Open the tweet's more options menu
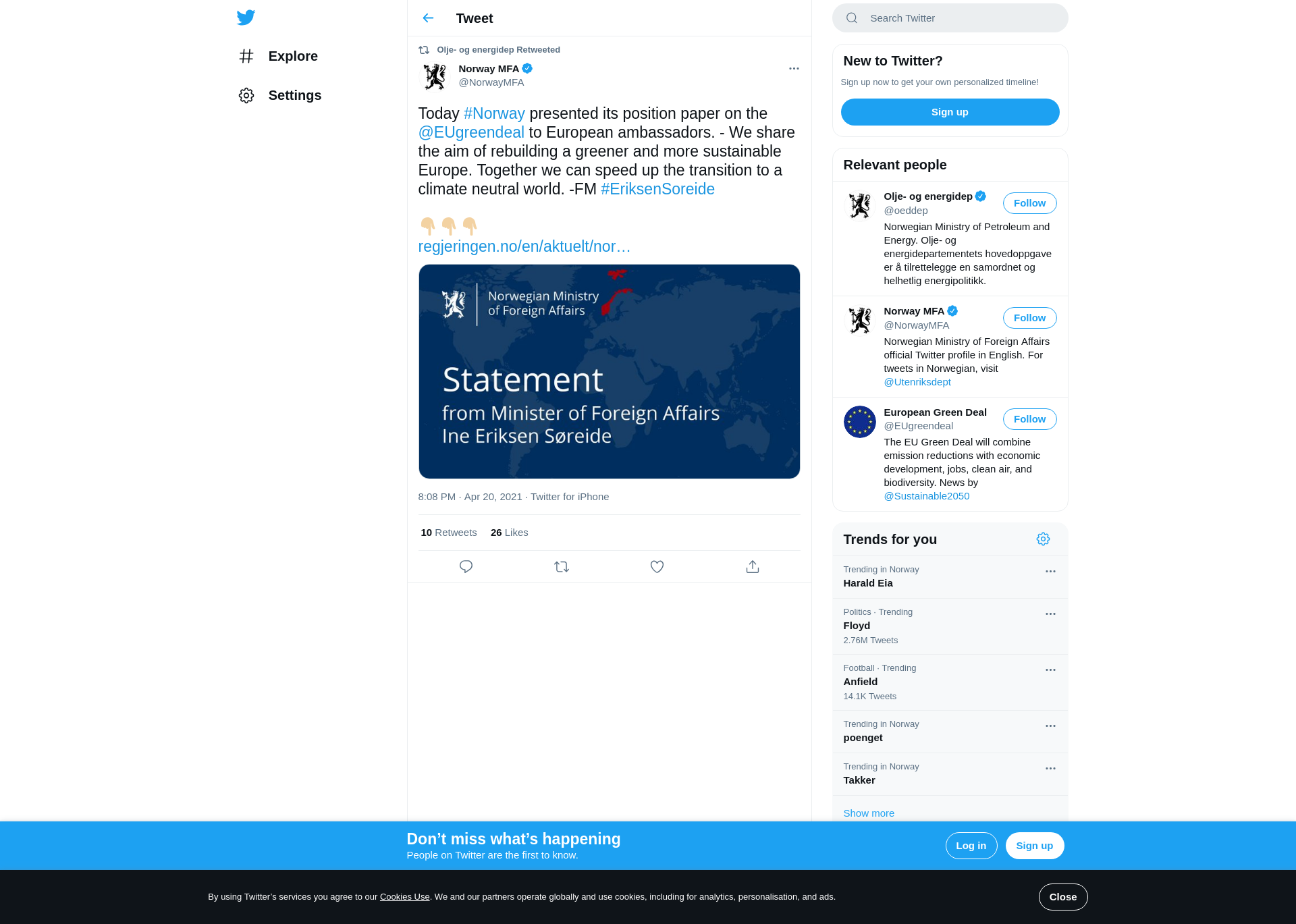Viewport: 1296px width, 924px height. [794, 69]
